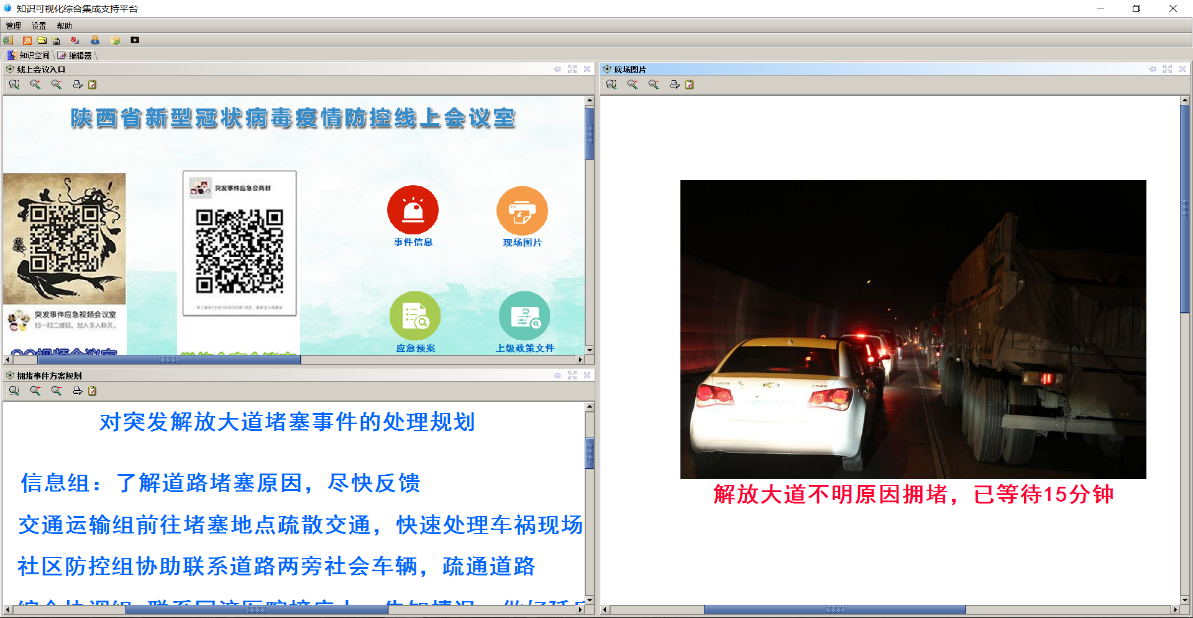Close the 现场图片 panel
Viewport: 1193px width, 618px height.
[x=1183, y=69]
